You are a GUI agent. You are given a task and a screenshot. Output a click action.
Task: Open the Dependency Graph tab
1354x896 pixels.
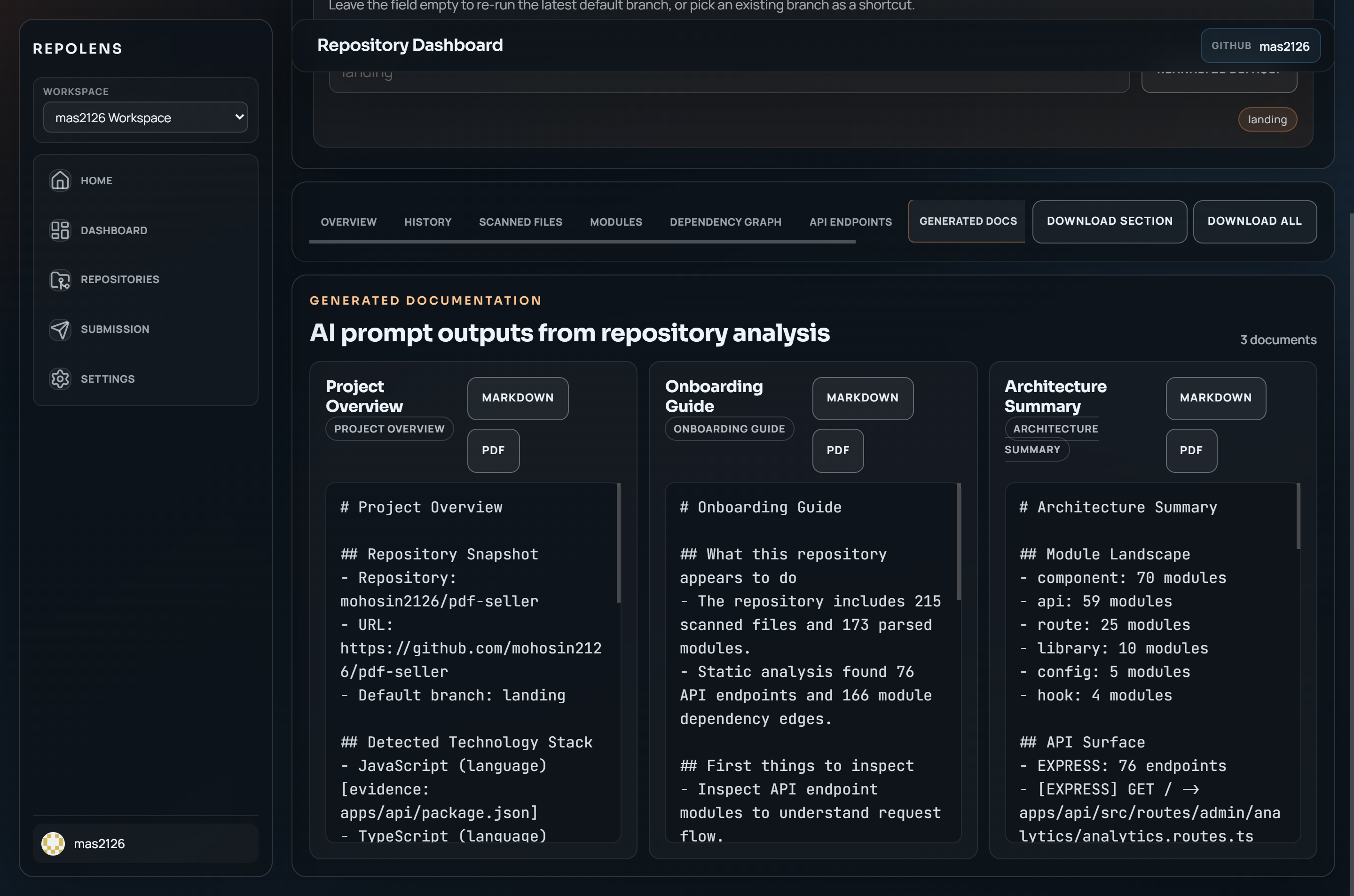click(725, 222)
